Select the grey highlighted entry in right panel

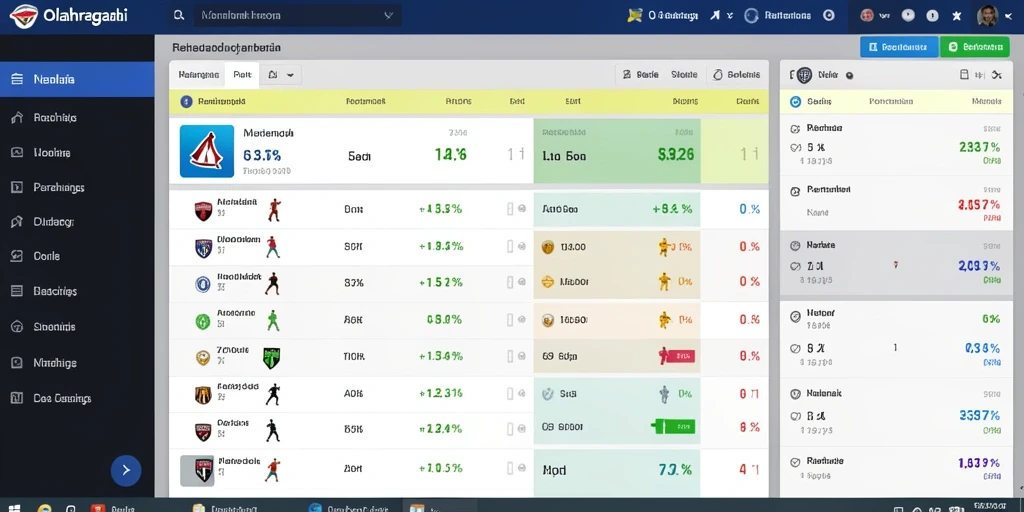click(897, 263)
